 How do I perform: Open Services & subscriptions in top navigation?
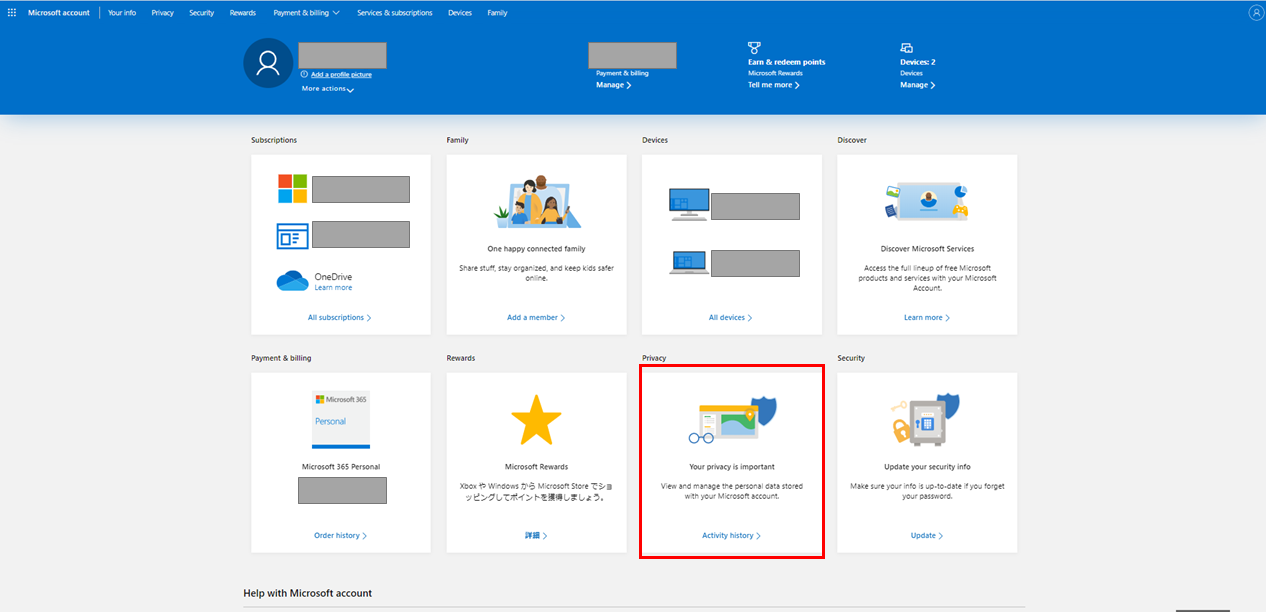click(394, 13)
